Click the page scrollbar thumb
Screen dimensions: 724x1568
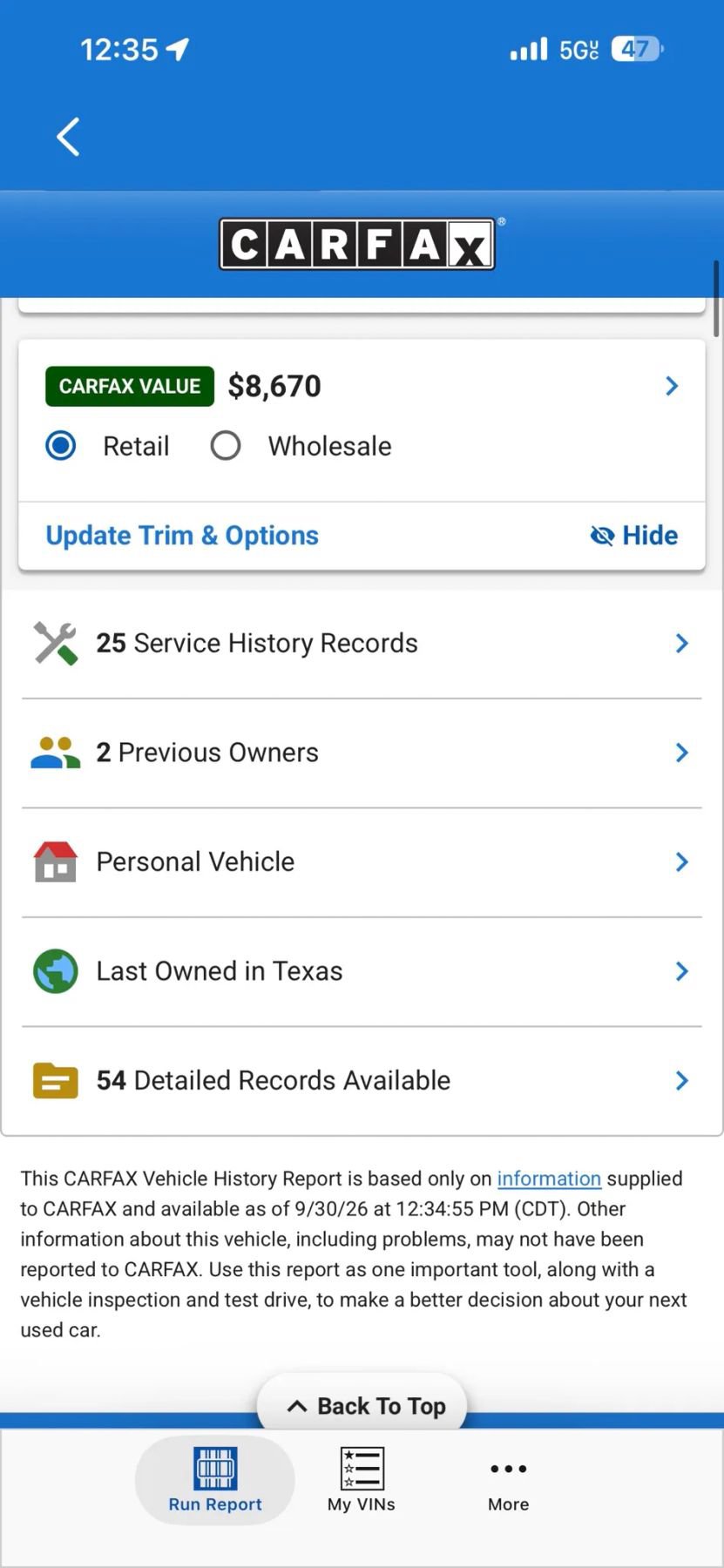[717, 299]
